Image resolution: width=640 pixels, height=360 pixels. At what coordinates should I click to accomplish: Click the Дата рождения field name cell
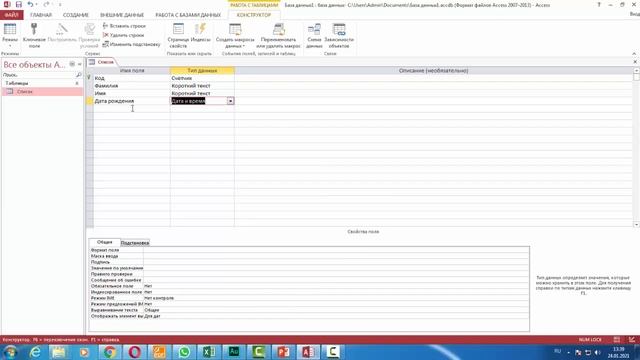coord(131,101)
